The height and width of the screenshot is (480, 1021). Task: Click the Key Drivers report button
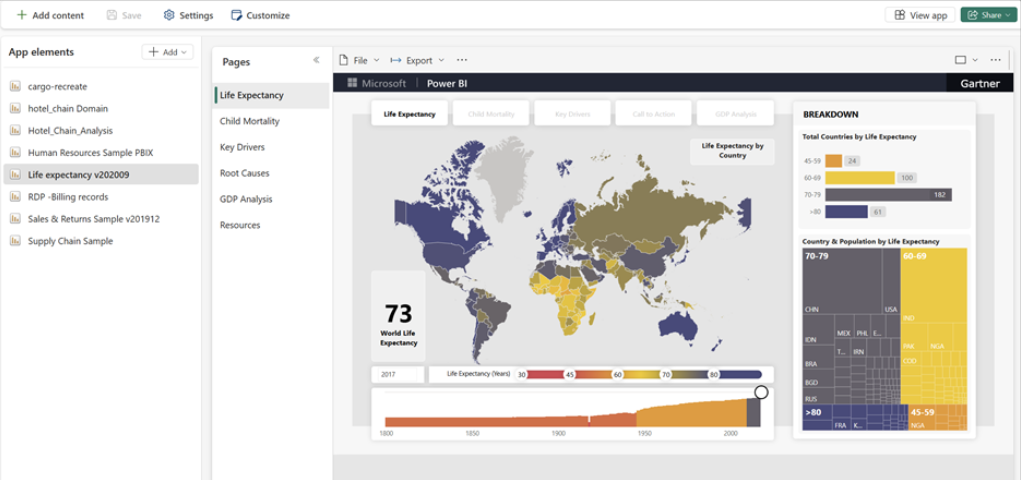point(573,114)
